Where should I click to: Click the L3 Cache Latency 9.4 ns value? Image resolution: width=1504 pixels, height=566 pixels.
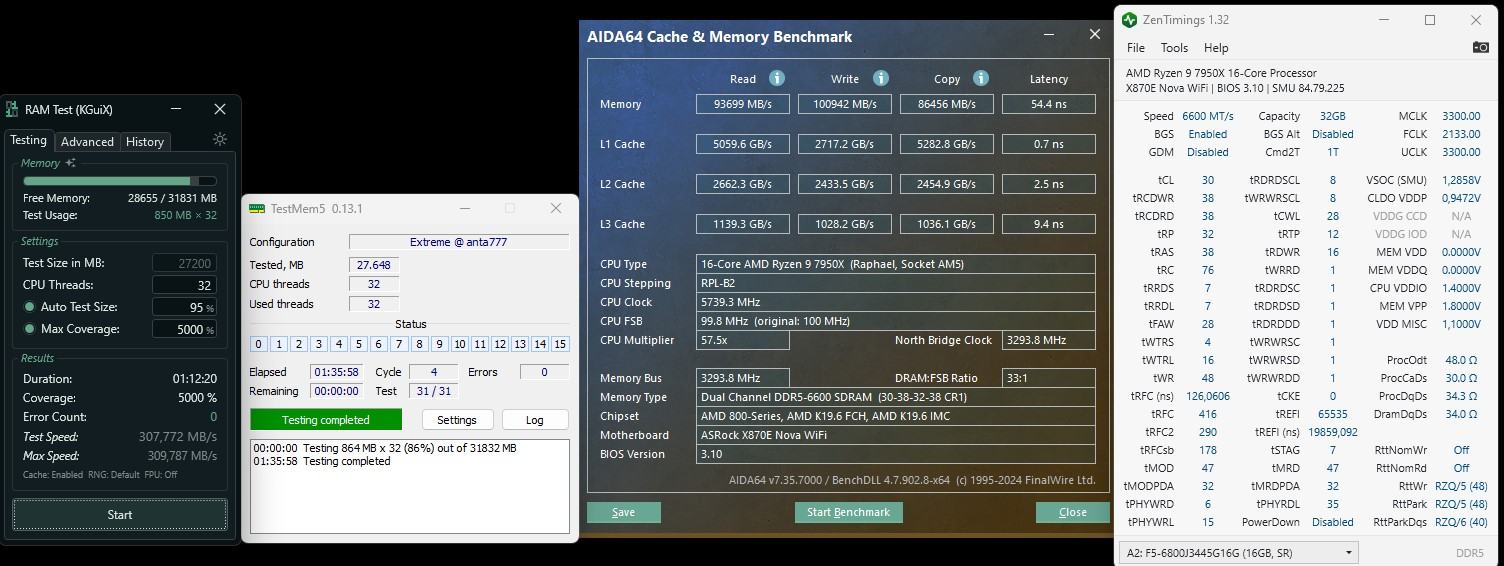[x=1049, y=224]
